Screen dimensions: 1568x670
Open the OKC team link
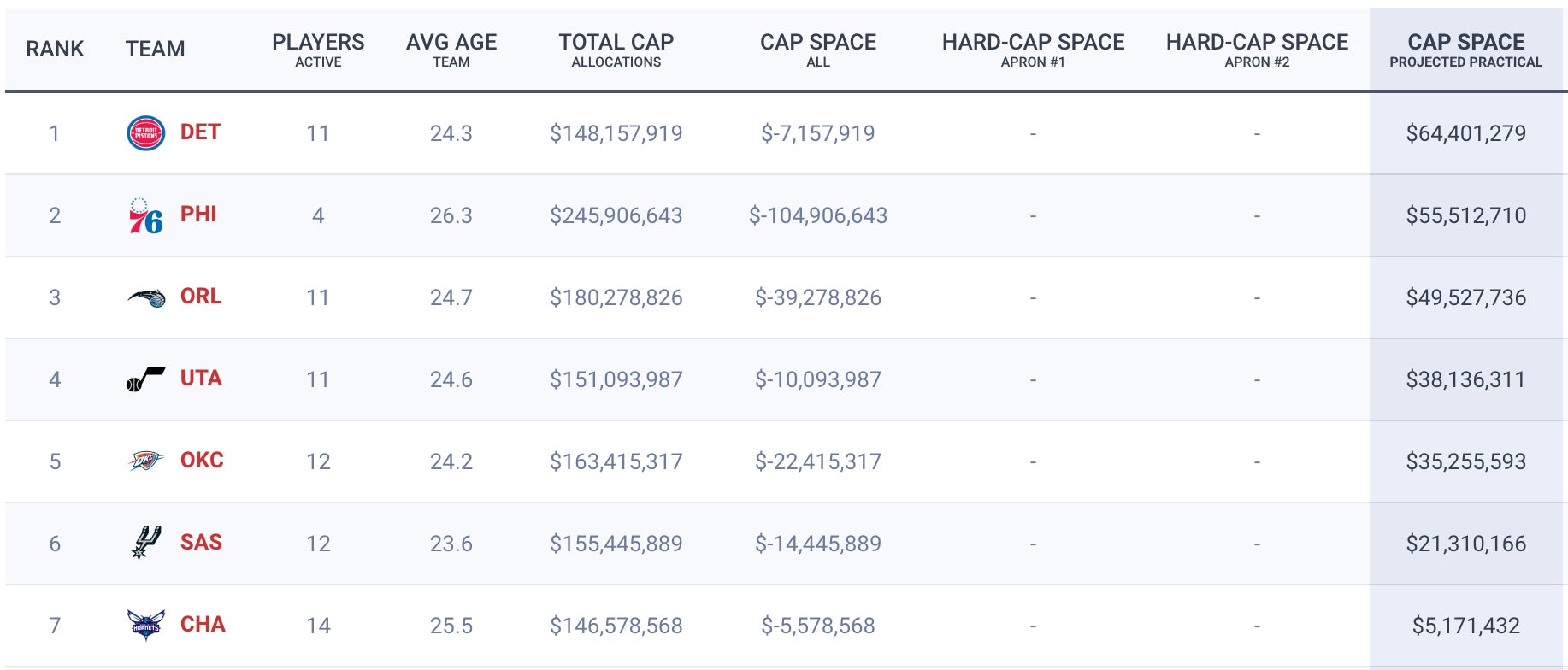(x=202, y=461)
